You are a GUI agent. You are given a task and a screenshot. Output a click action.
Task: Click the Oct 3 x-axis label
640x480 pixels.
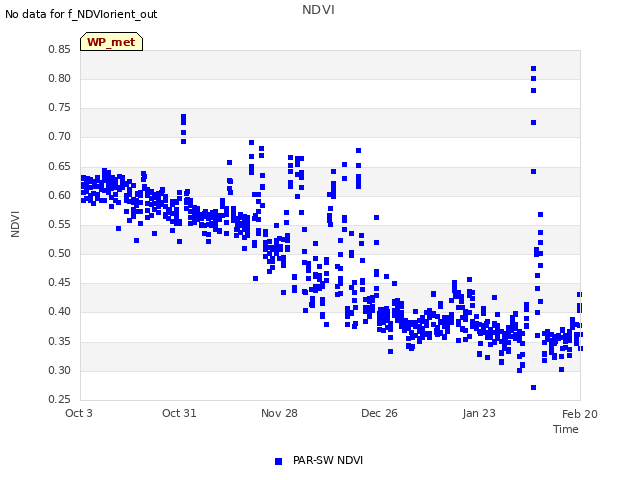pos(79,413)
